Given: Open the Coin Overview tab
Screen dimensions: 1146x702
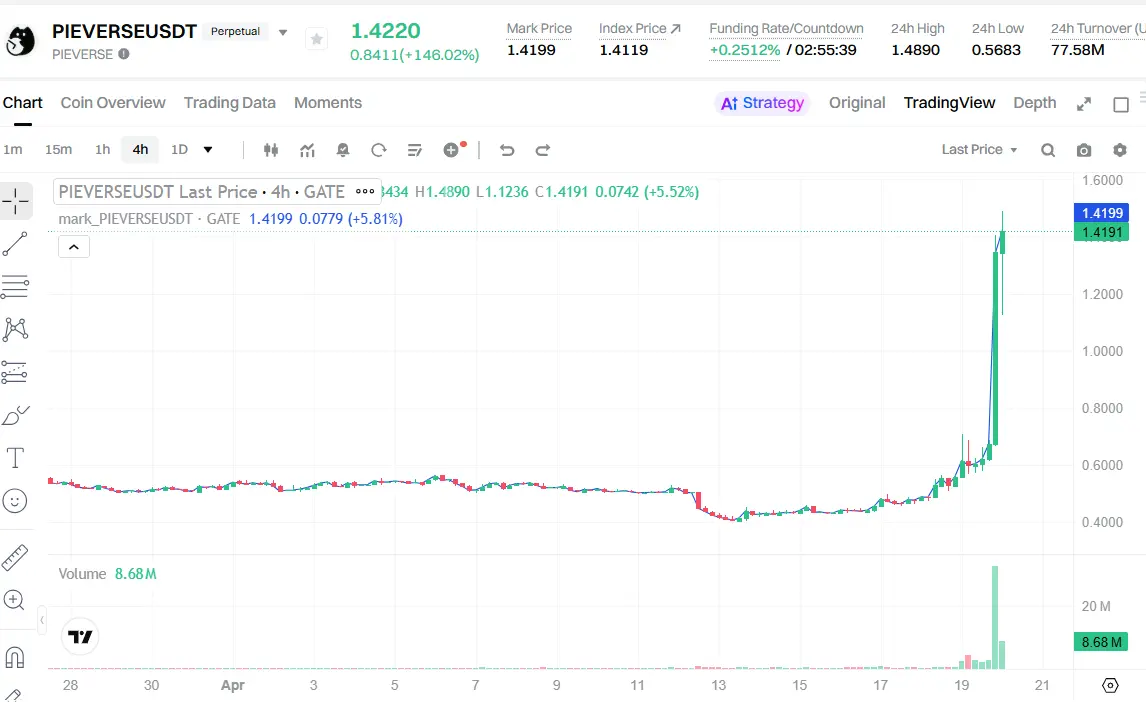Looking at the screenshot, I should [x=113, y=103].
